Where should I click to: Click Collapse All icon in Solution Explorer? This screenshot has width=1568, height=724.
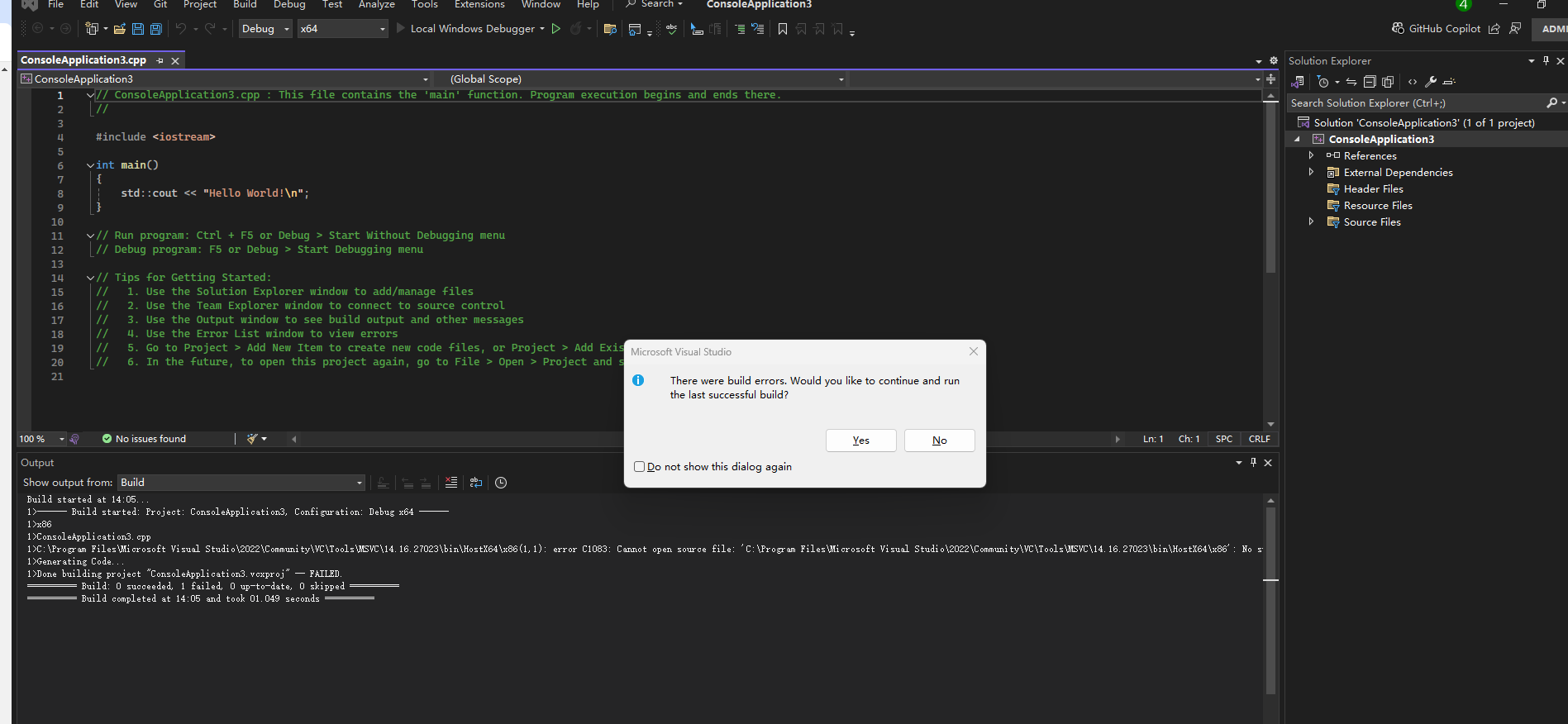[x=1370, y=82]
